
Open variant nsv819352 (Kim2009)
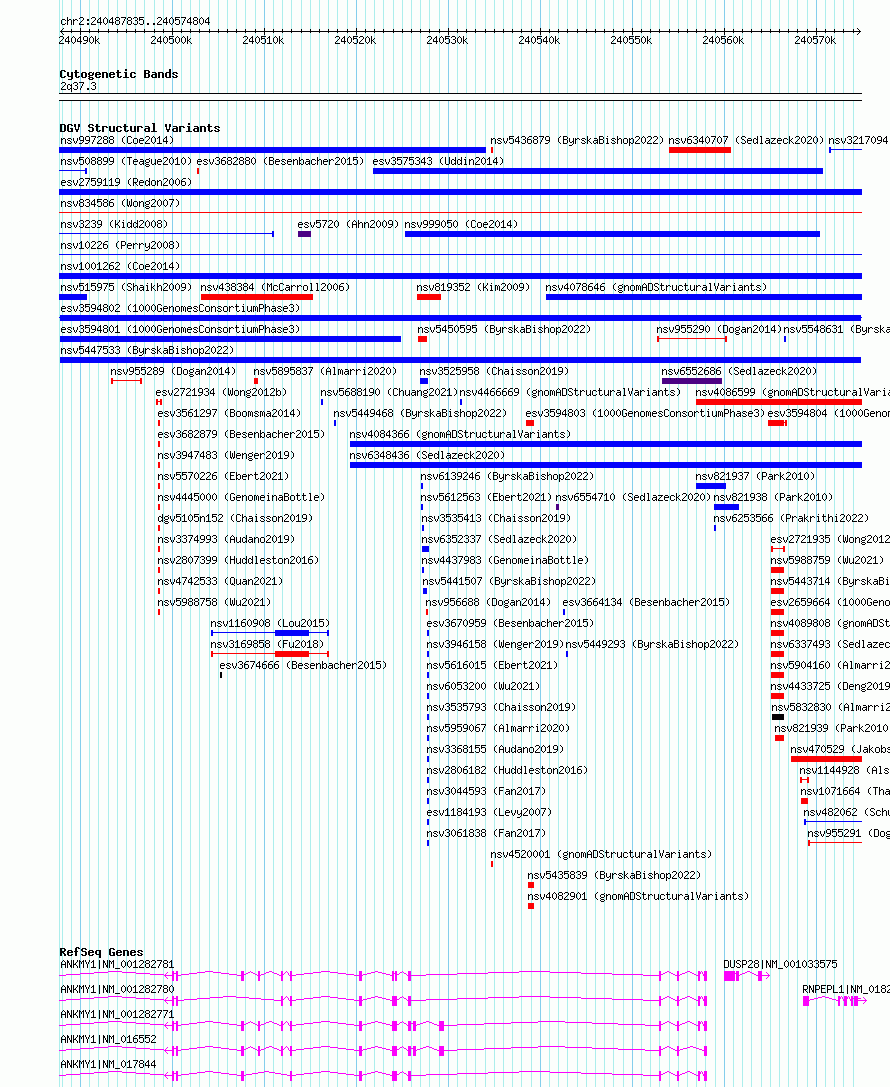473,287
